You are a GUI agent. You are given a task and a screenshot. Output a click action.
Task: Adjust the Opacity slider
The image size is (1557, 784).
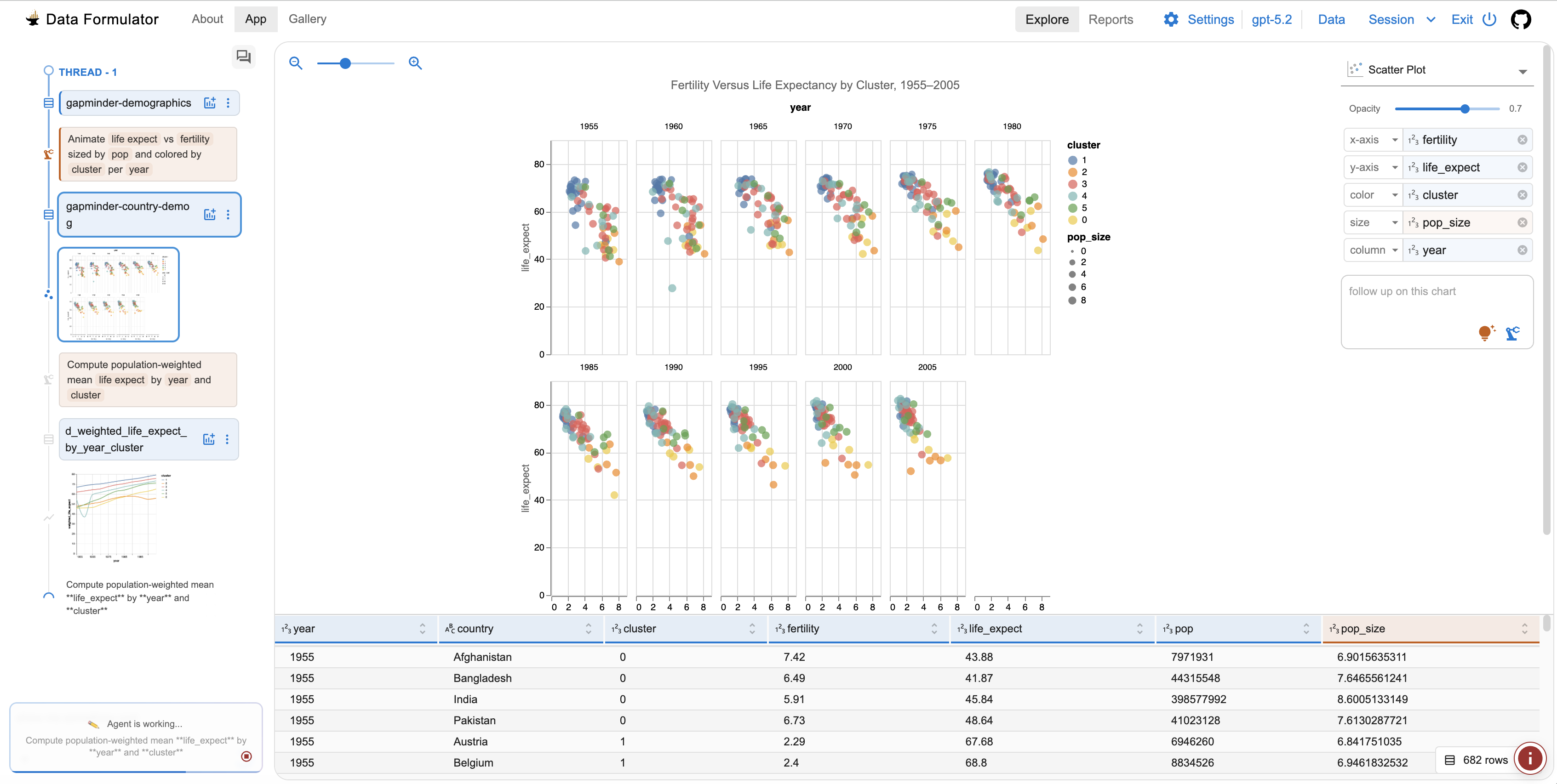click(x=1465, y=109)
